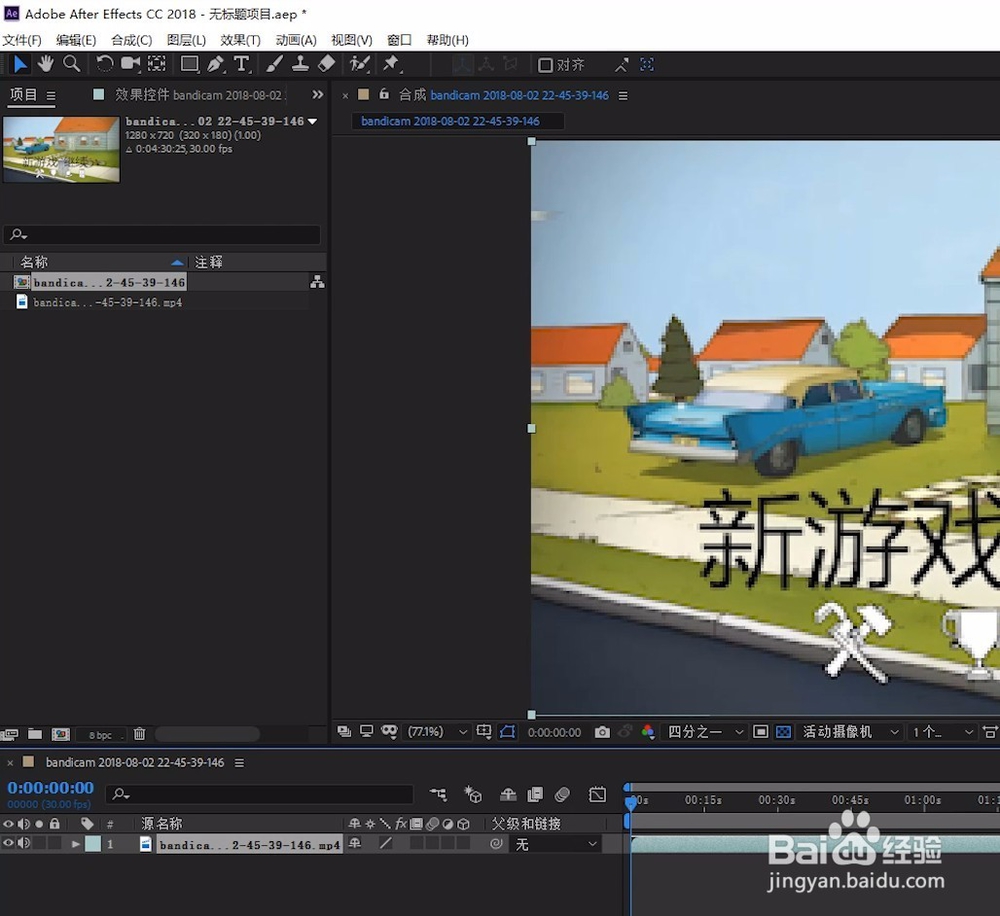The width and height of the screenshot is (1000, 916).
Task: Toggle the solo switch for layer 1
Action: click(40, 843)
